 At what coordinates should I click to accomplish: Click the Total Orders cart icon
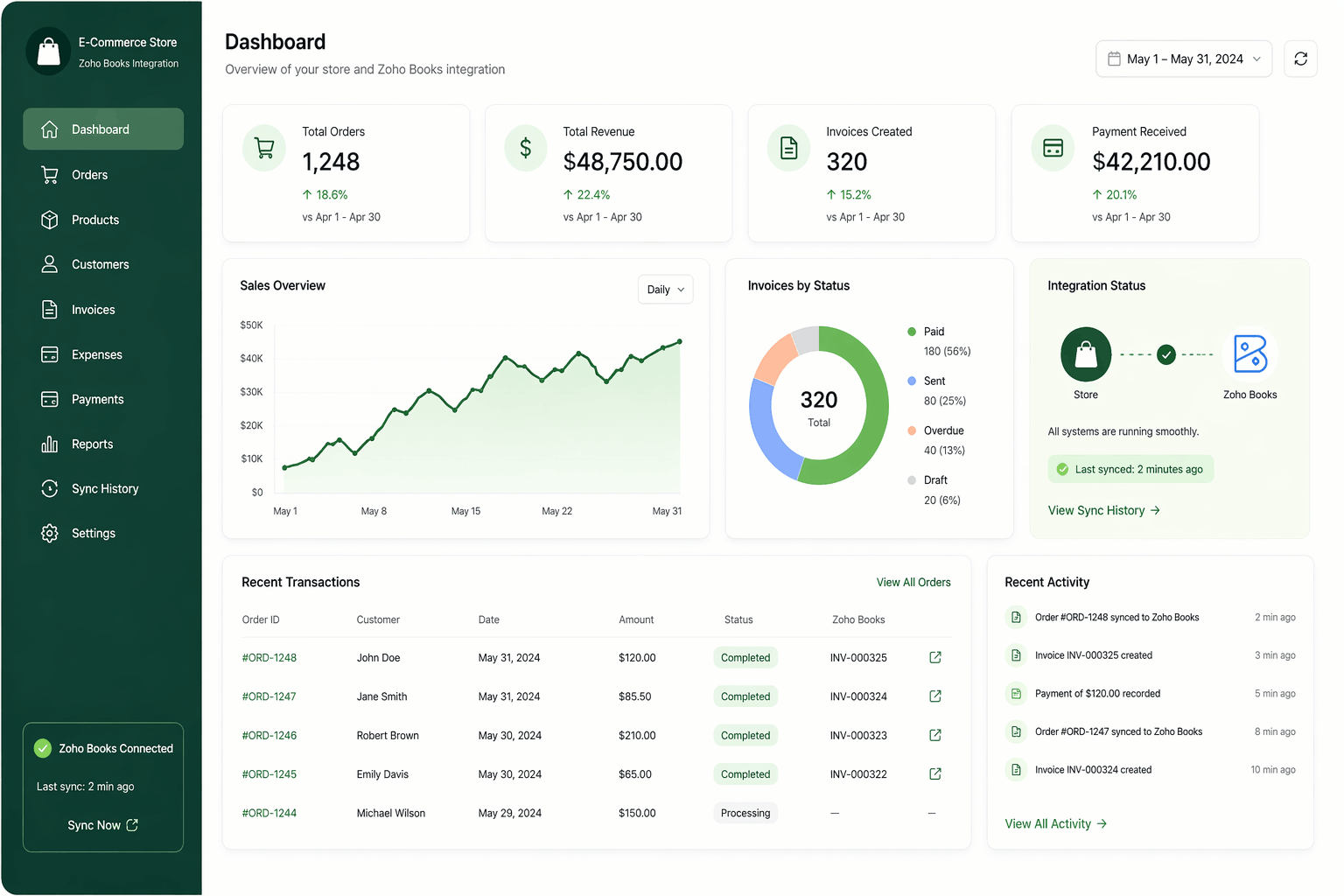click(x=264, y=149)
